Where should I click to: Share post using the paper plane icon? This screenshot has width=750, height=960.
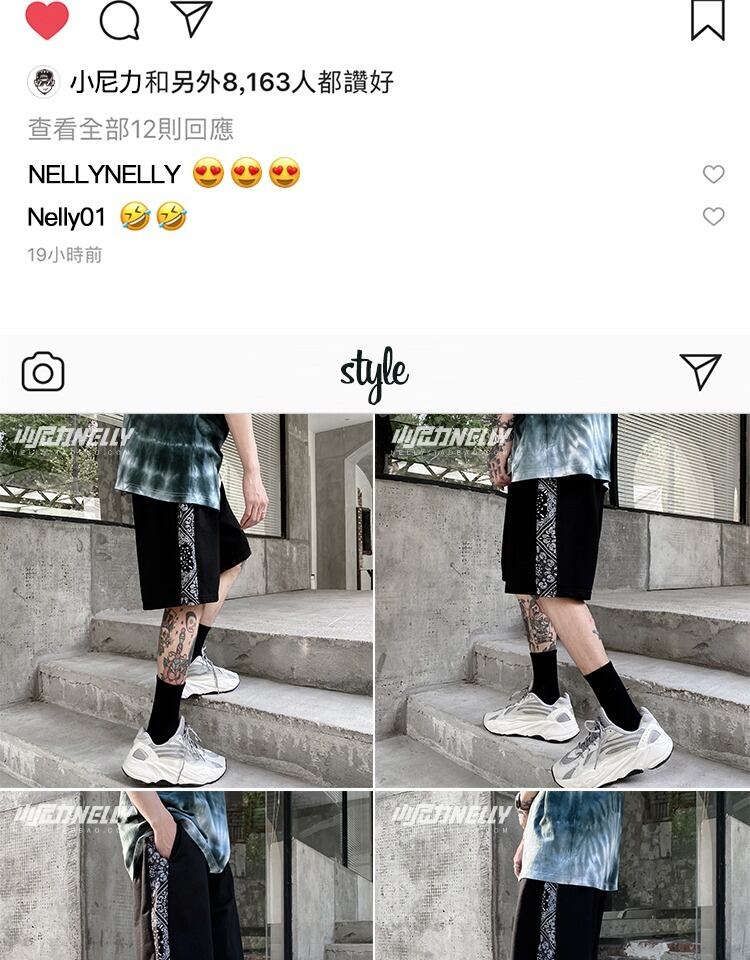coord(191,18)
